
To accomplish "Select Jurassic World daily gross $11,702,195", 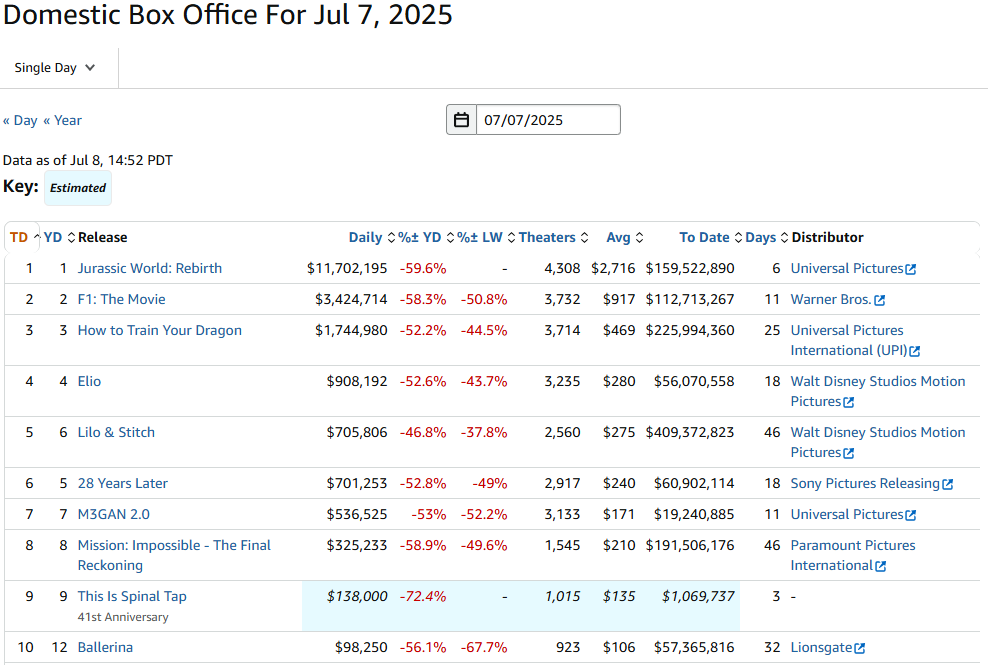I will [347, 269].
